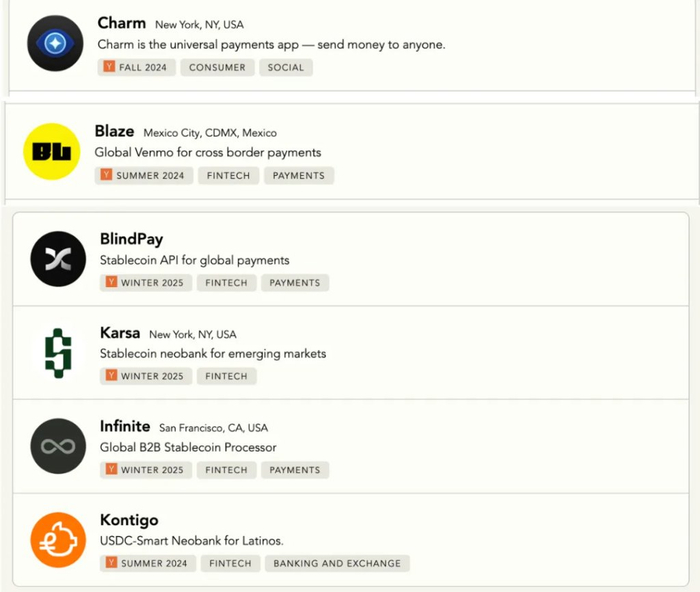Open the Kontigo company title
The height and width of the screenshot is (592, 700).
pyautogui.click(x=129, y=520)
